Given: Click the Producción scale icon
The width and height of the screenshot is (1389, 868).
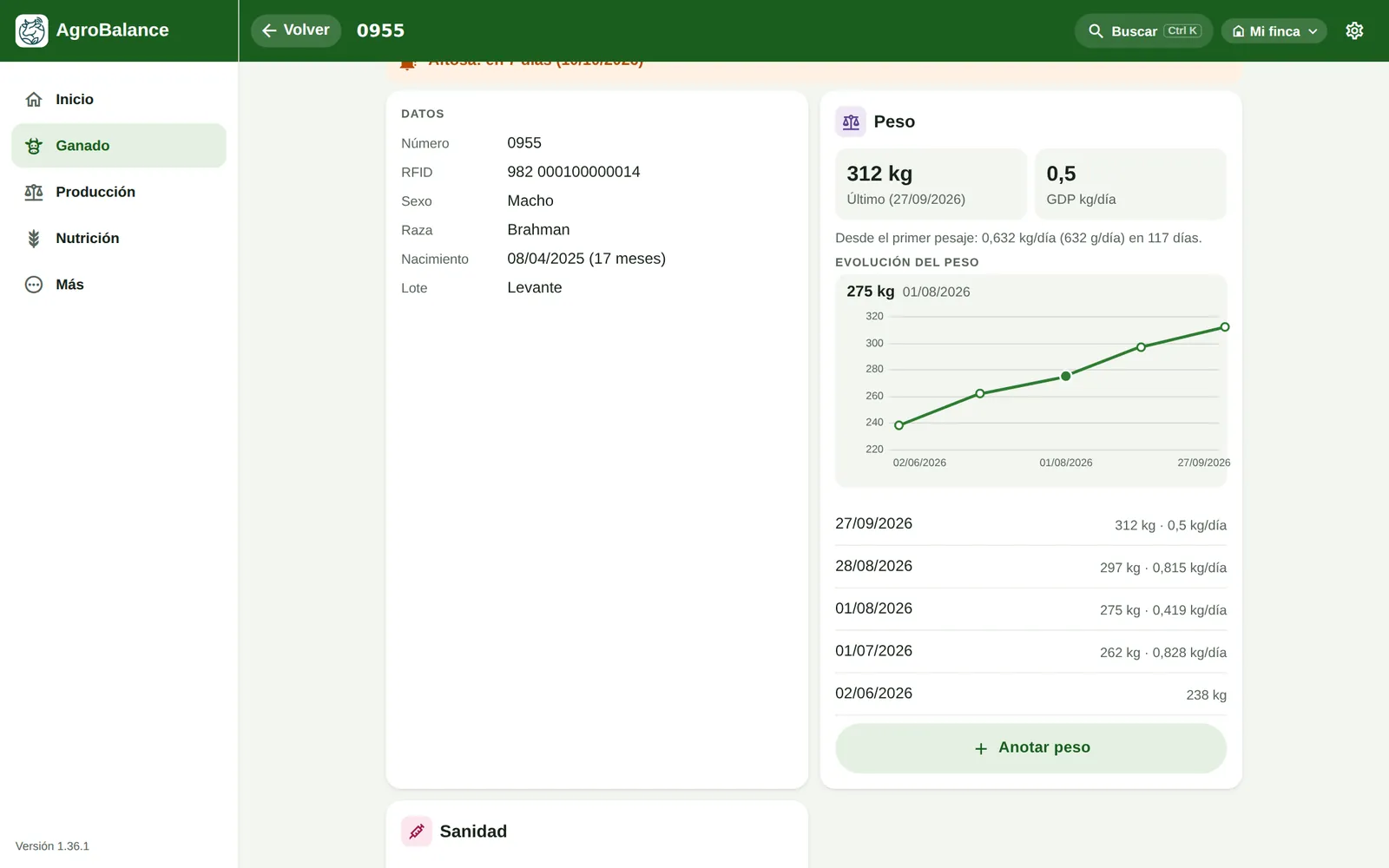Looking at the screenshot, I should pyautogui.click(x=34, y=192).
